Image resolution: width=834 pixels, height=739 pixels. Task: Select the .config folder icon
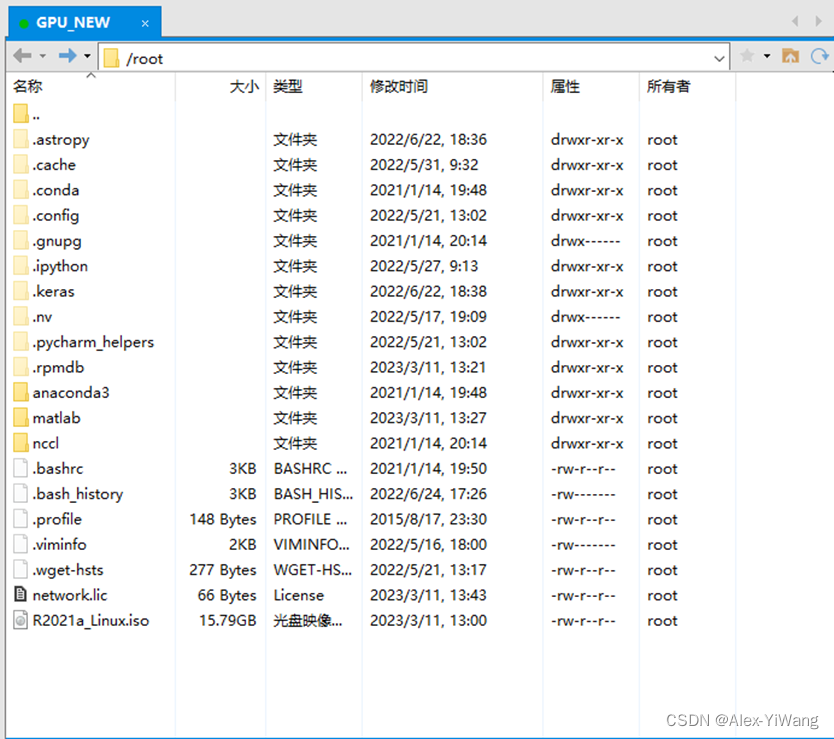[x=21, y=215]
